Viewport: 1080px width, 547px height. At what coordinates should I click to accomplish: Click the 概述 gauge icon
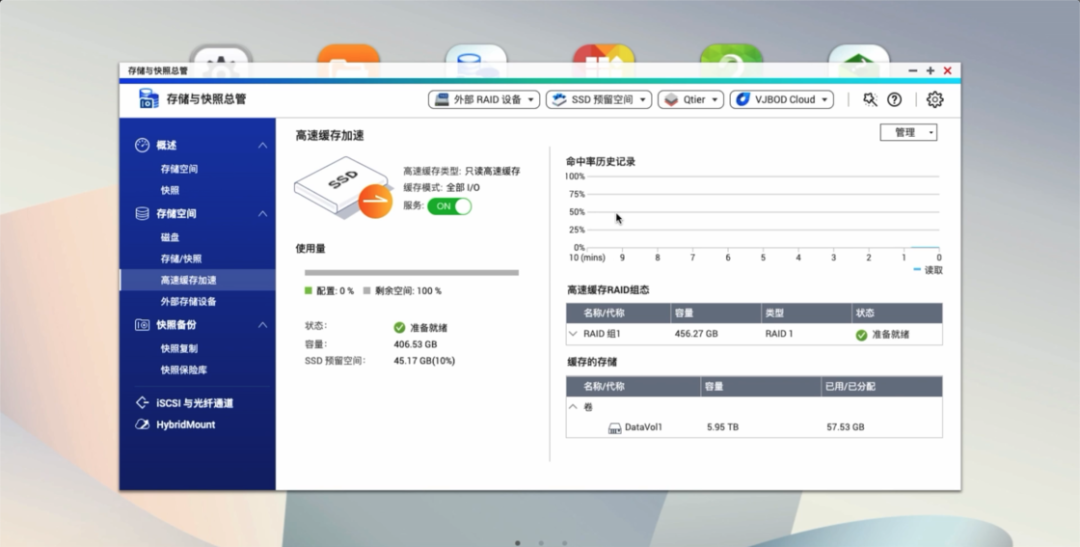point(142,145)
